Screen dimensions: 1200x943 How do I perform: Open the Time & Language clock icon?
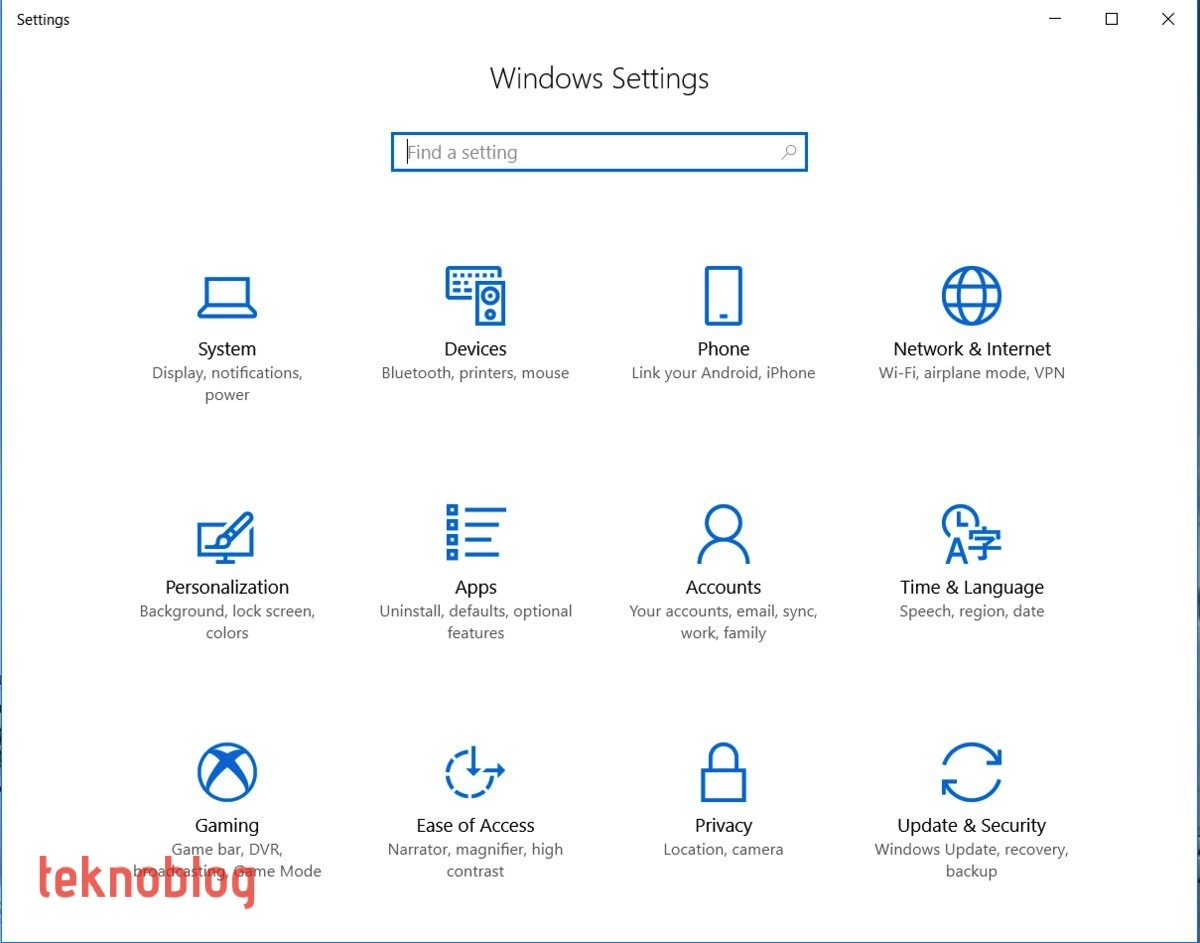pyautogui.click(x=971, y=534)
